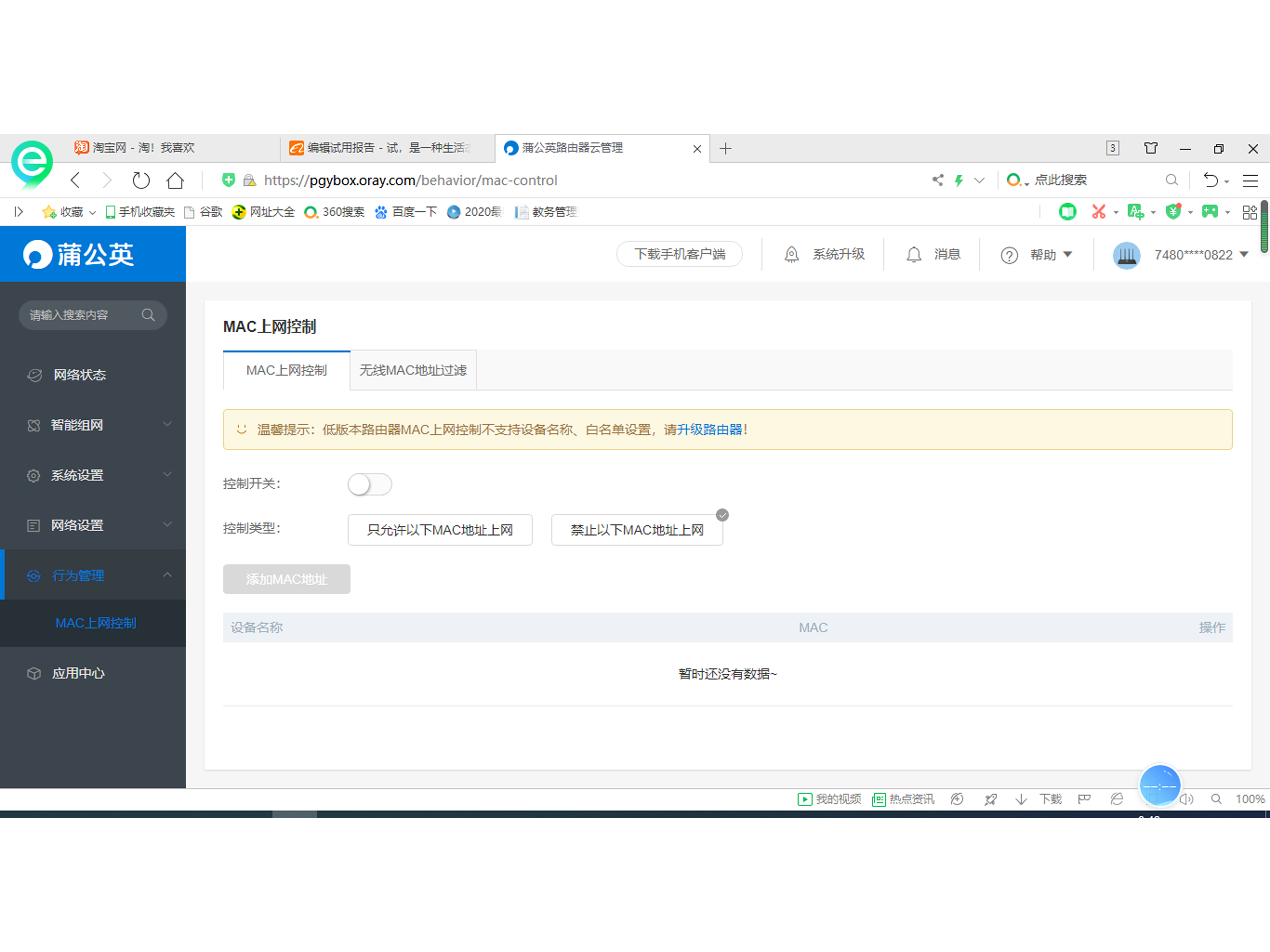Image resolution: width=1270 pixels, height=952 pixels.
Task: Click the 100% zoom level indicator
Action: point(1250,799)
